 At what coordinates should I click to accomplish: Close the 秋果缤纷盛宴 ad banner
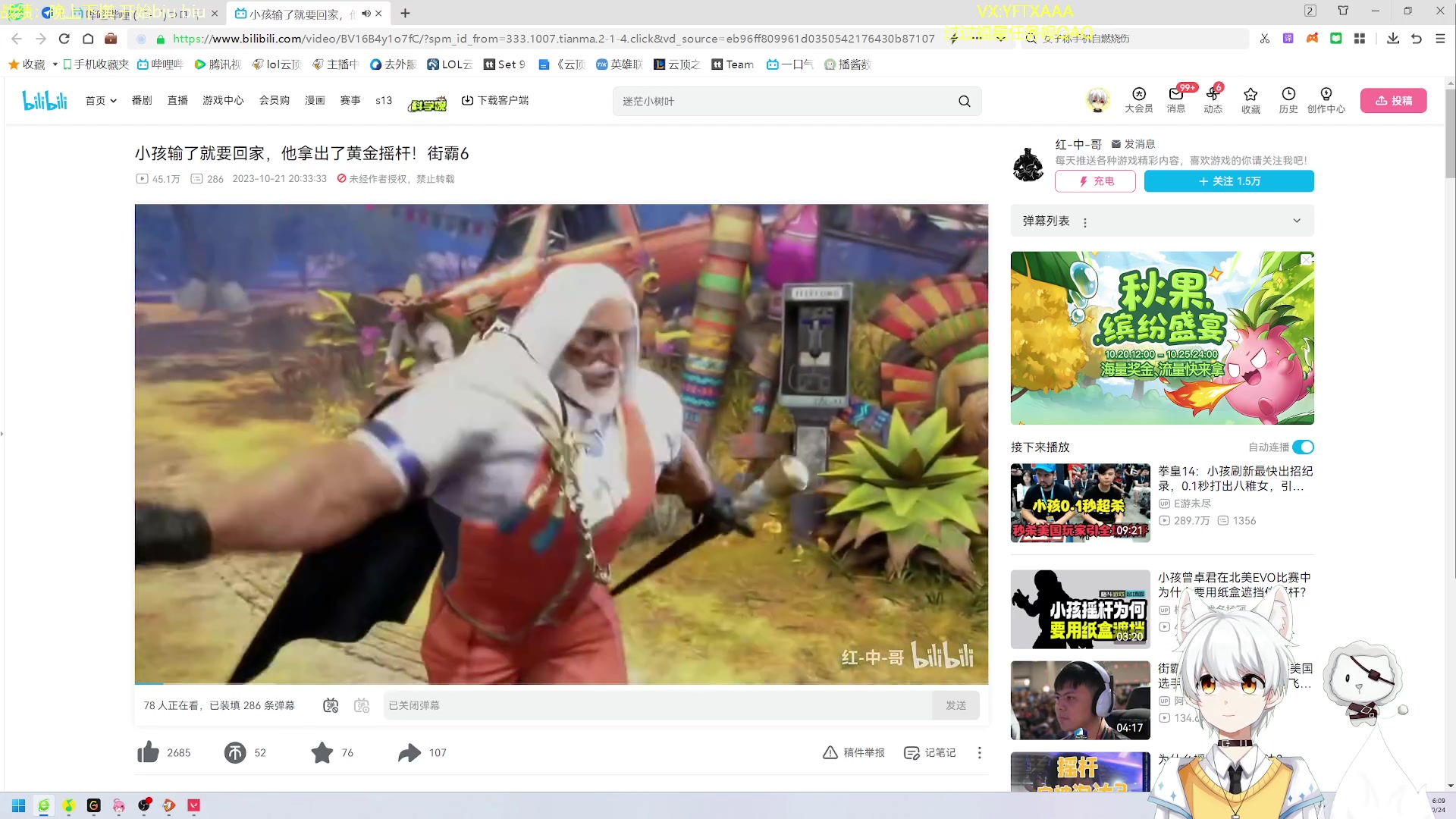coord(1306,259)
